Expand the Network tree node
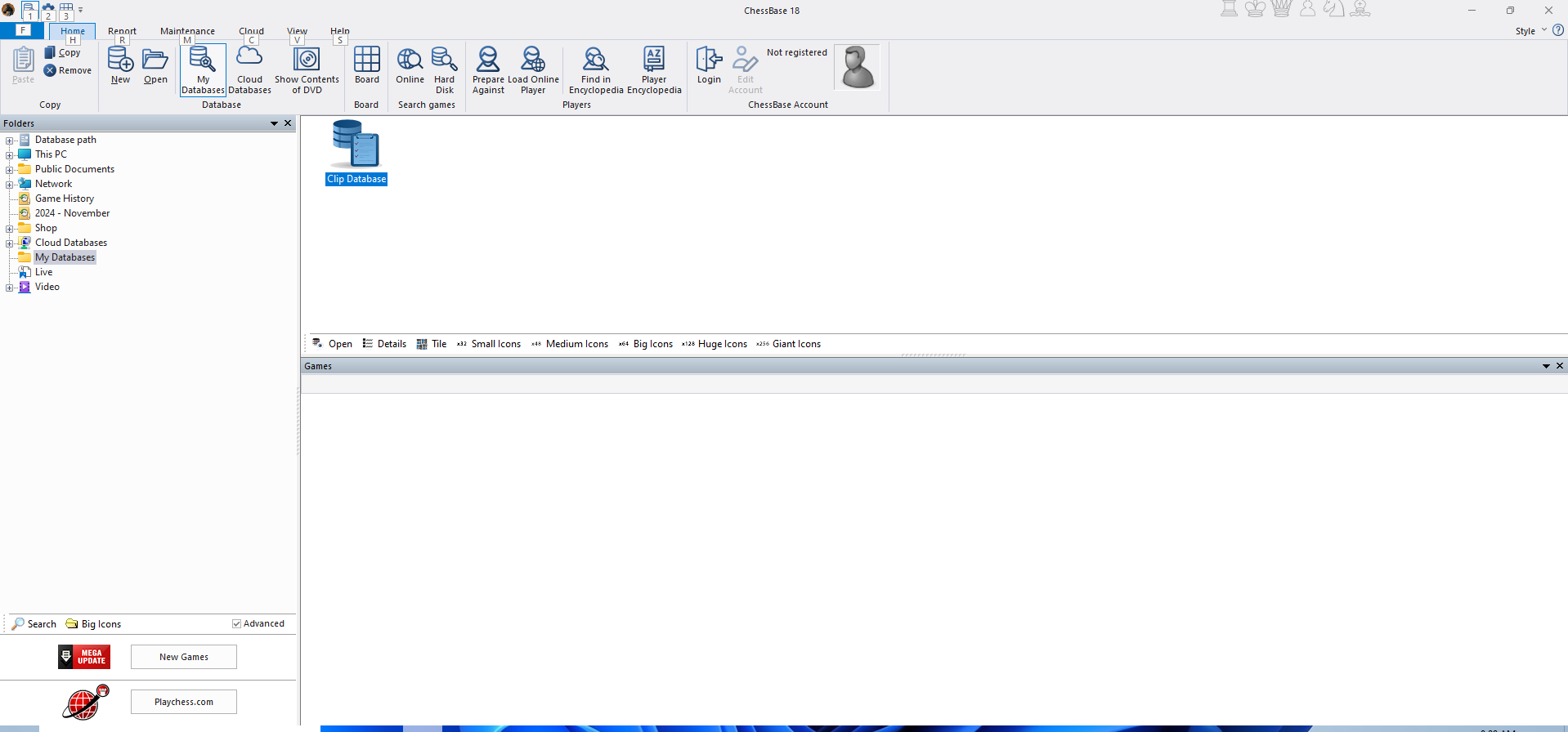 10,185
